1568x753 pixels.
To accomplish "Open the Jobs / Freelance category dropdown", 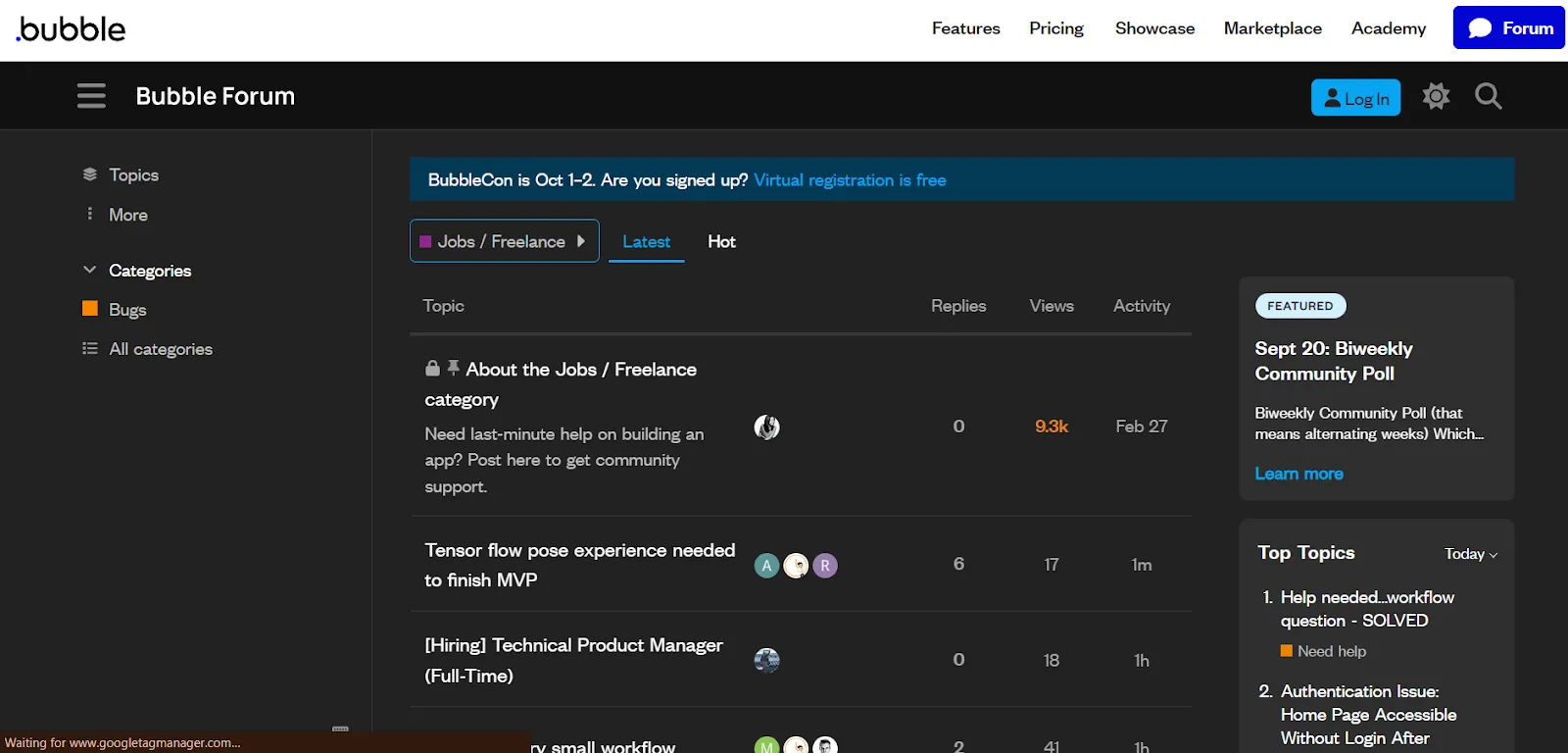I will point(504,241).
